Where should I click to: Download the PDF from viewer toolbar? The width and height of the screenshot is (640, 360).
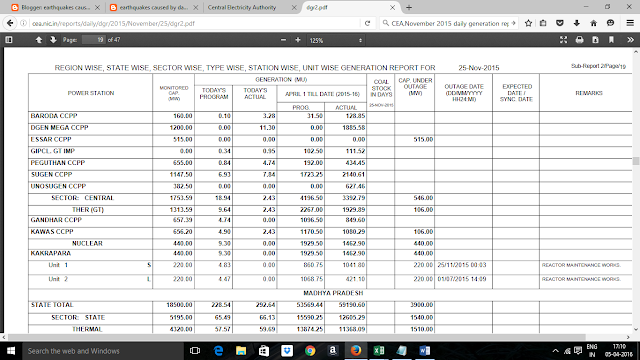click(595, 40)
